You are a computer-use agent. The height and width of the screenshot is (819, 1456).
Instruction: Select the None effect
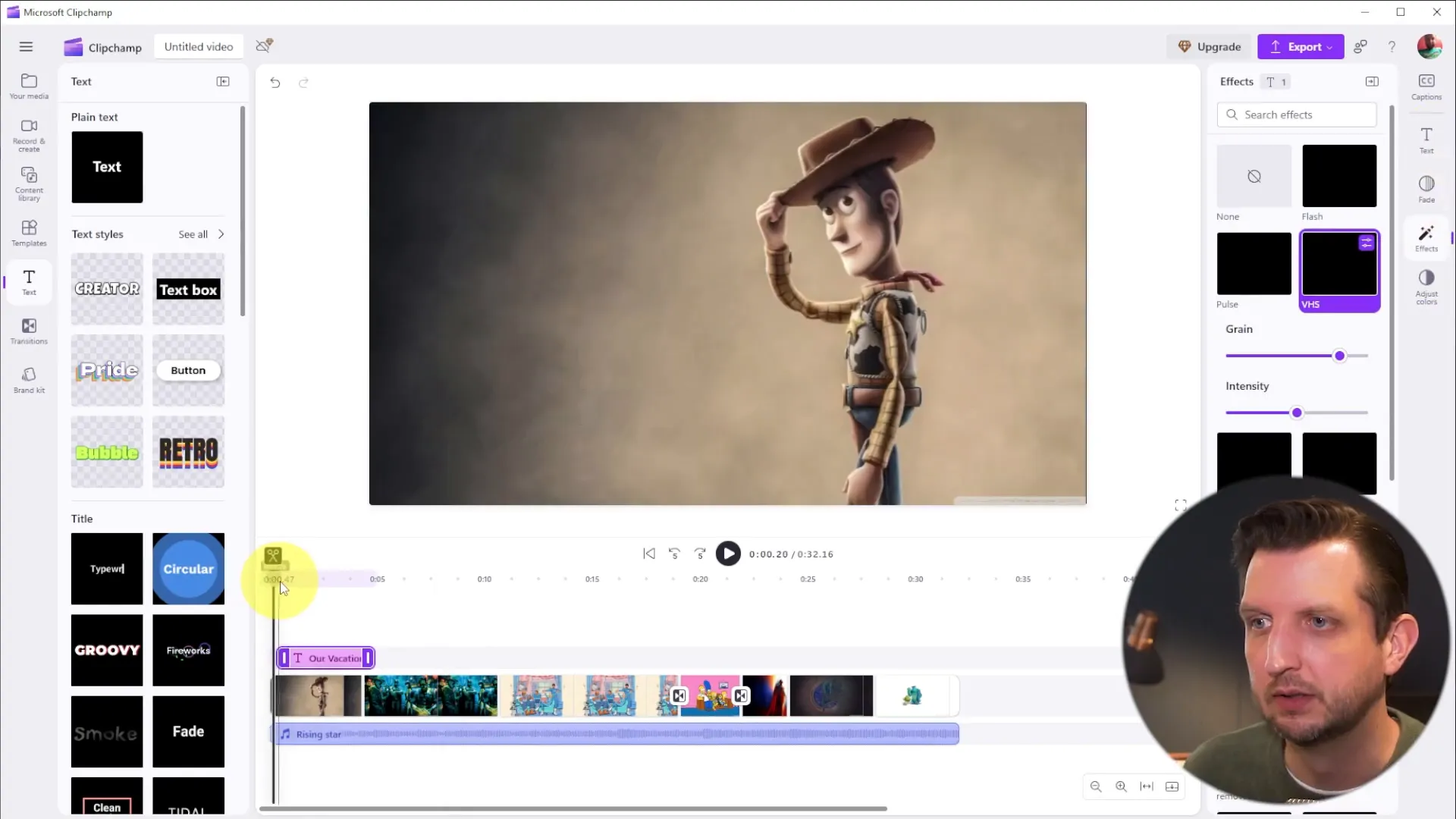click(1254, 176)
